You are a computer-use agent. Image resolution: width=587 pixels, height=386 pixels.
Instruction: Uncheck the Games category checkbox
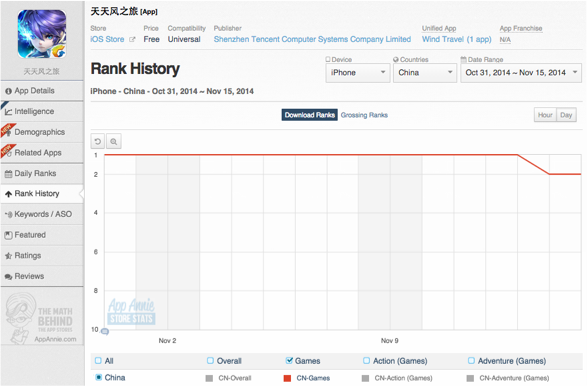click(x=289, y=361)
